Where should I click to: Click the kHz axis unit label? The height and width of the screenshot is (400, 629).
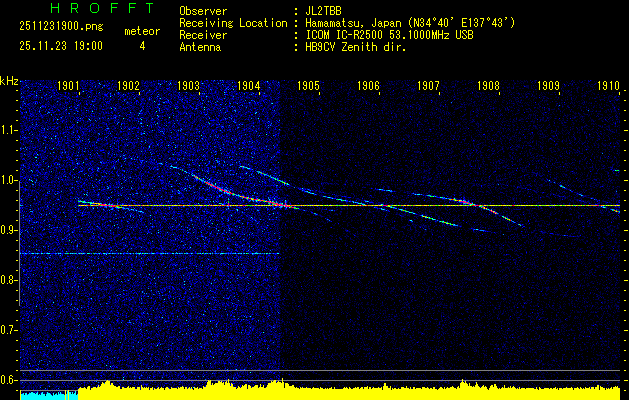[x=9, y=80]
